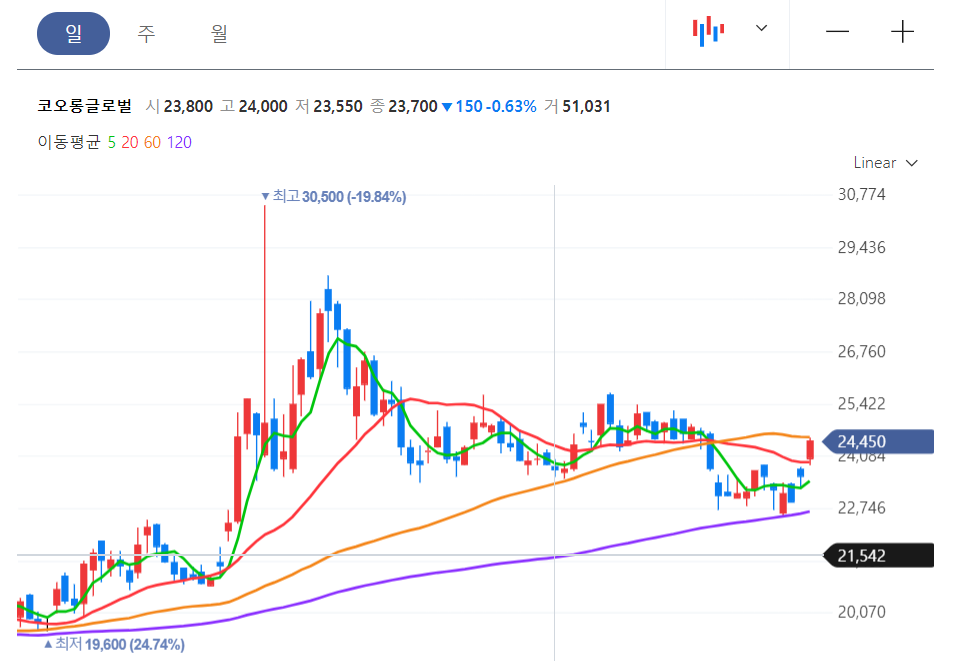Screen dimensions: 954x661
Task: Click the 20,070 price axis label
Action: (x=862, y=612)
